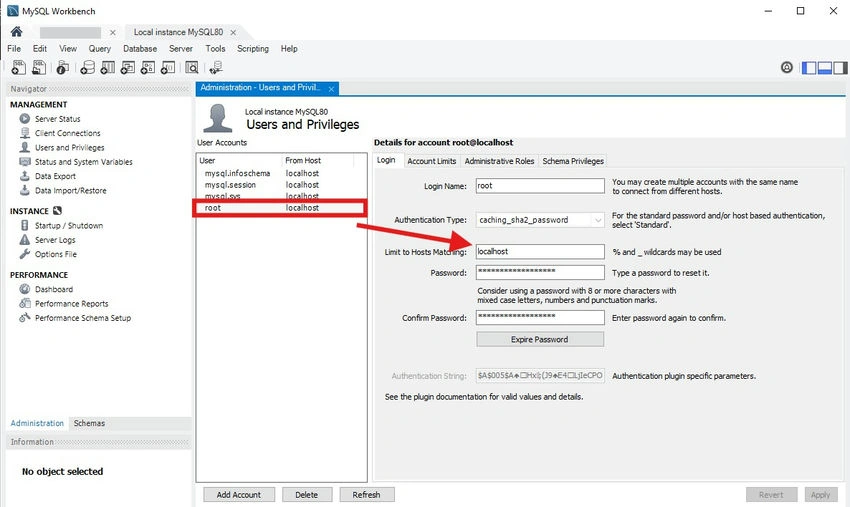
Task: Click the Client Connections icon
Action: 25,133
